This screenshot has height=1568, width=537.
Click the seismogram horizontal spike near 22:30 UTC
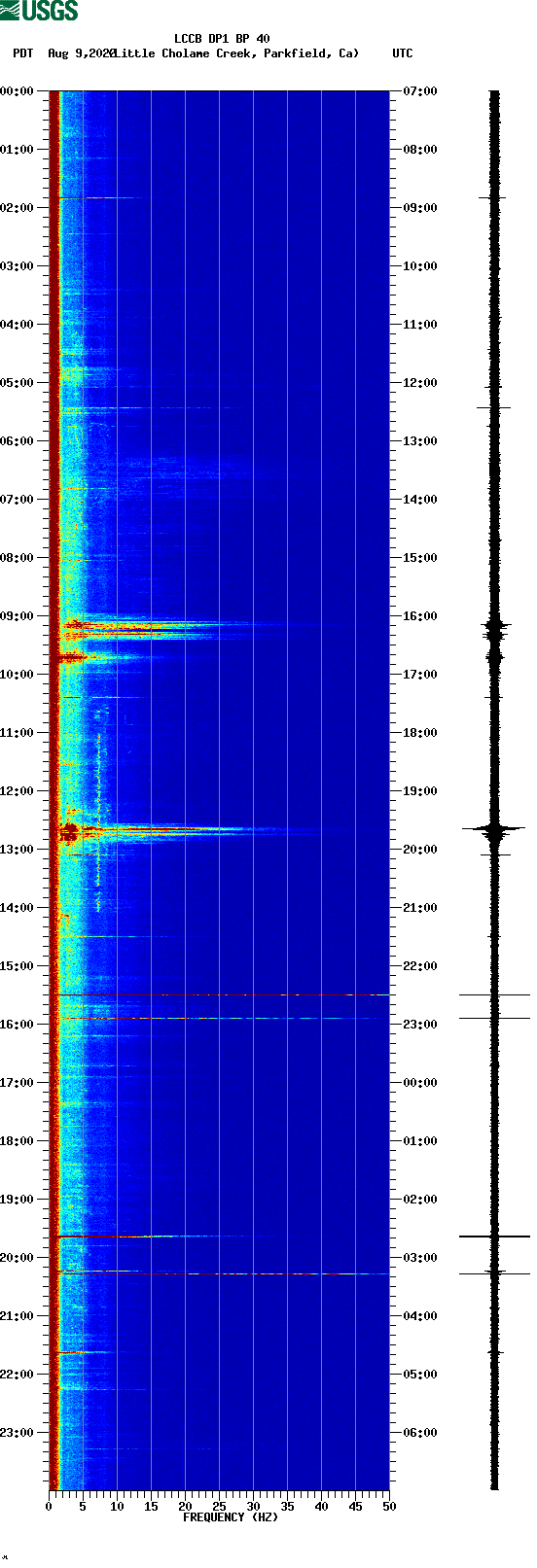pos(494,995)
